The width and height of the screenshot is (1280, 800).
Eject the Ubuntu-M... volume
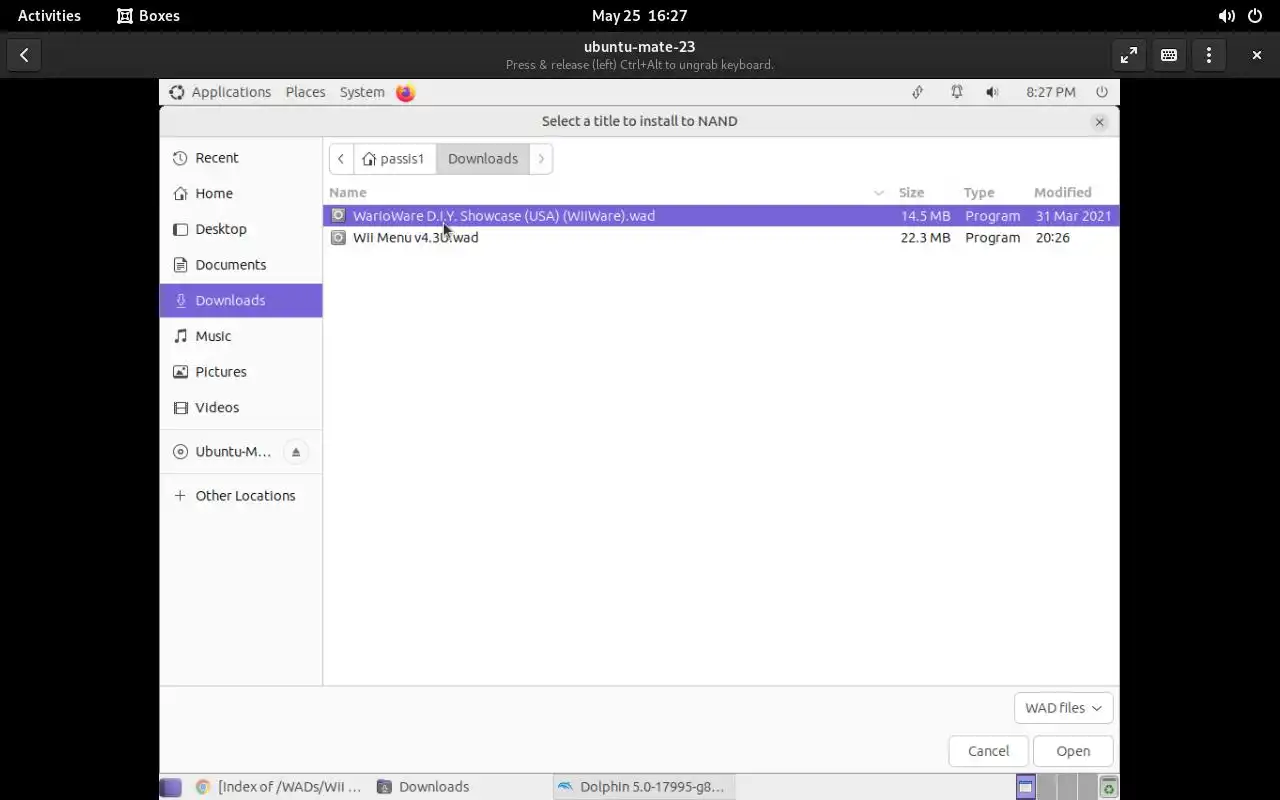(x=295, y=452)
